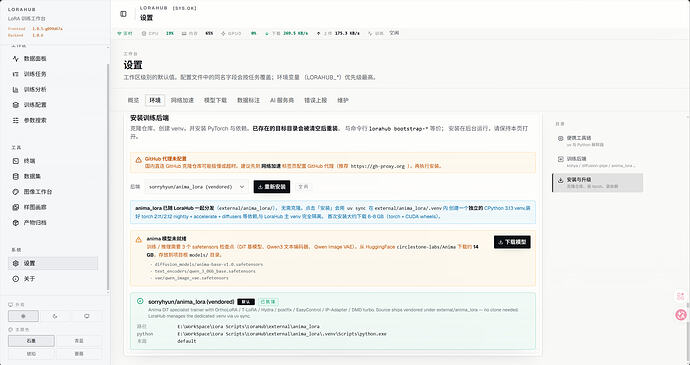
Task: Click the pink floating icon at bottom right
Action: [x=681, y=314]
